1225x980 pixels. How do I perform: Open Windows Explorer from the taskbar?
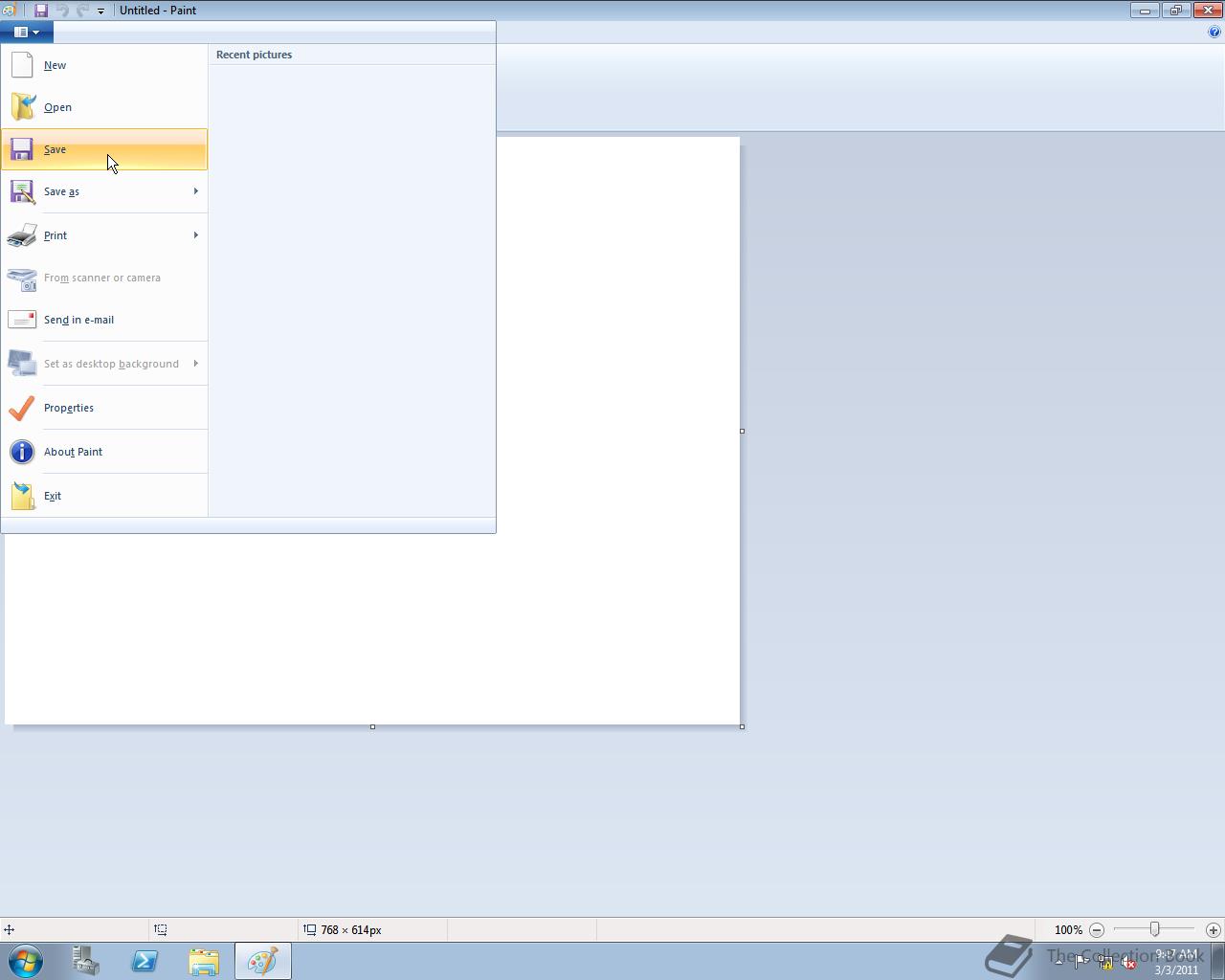coord(204,961)
